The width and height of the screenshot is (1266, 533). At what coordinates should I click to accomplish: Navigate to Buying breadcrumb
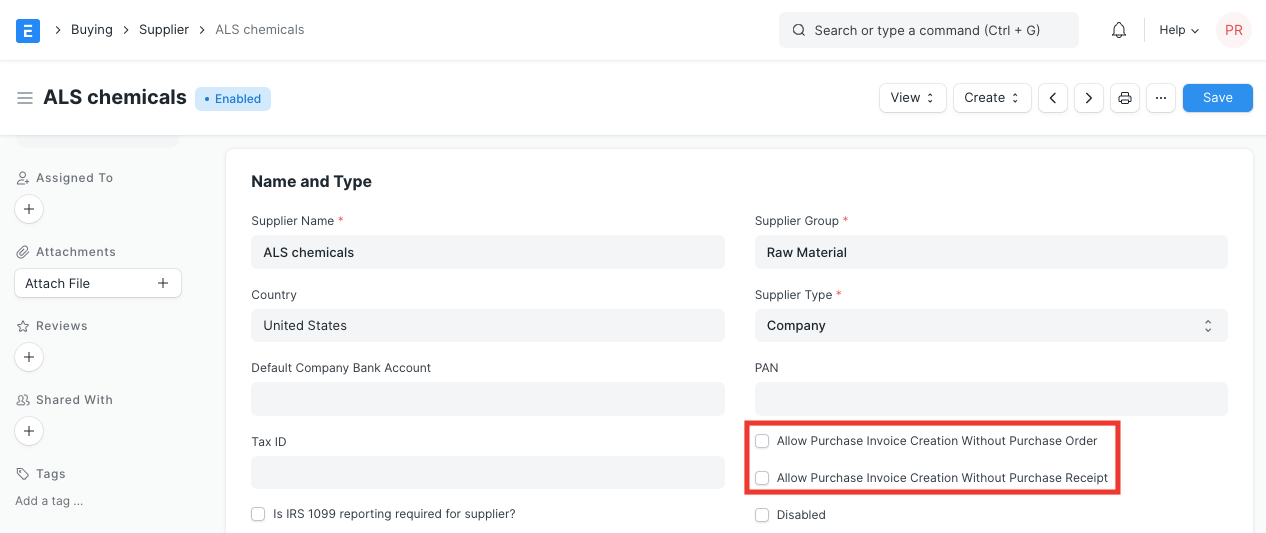click(91, 30)
